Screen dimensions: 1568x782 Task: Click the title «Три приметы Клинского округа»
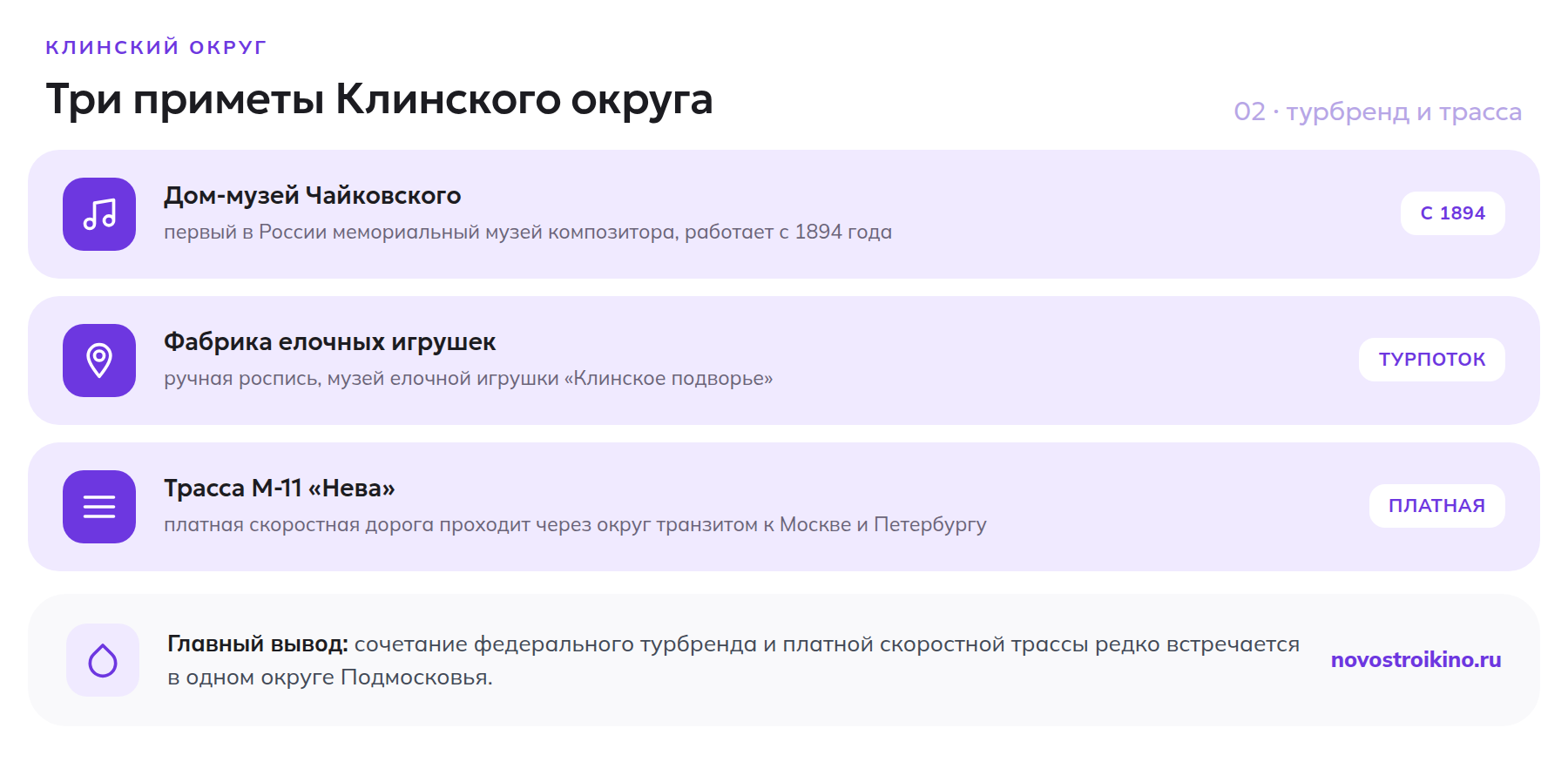[x=380, y=99]
